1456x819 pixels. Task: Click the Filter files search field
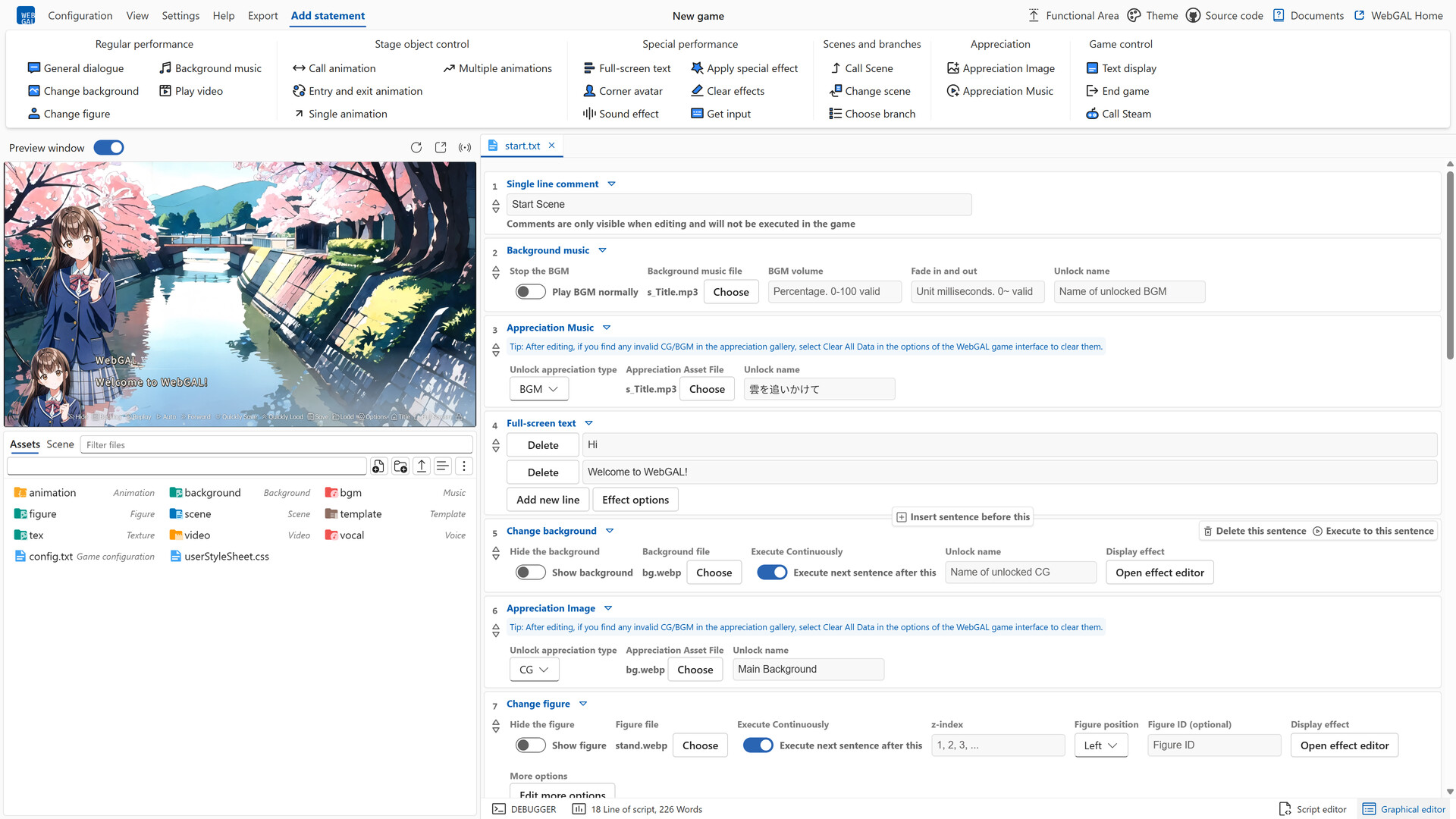[x=277, y=445]
